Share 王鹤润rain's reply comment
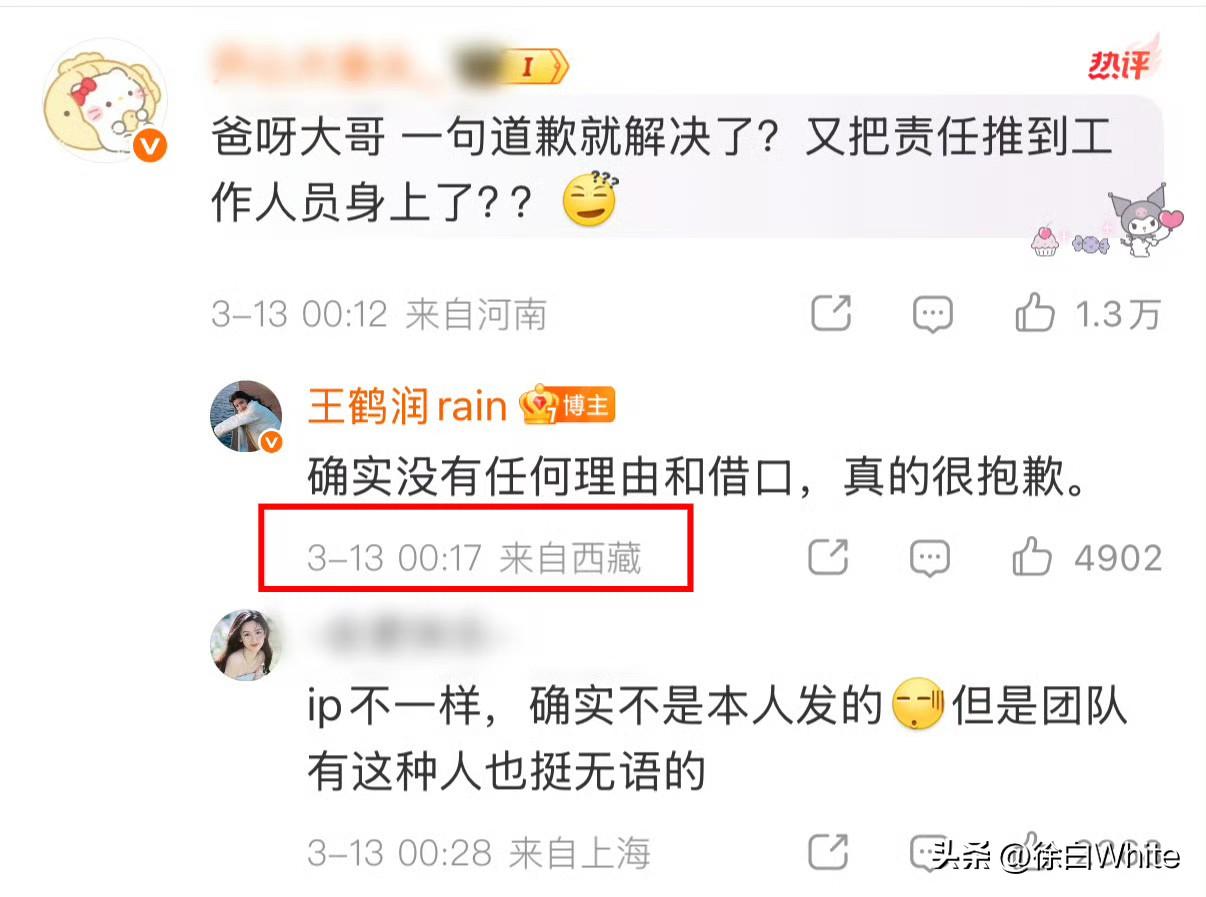The image size is (1206, 897). coord(829,557)
